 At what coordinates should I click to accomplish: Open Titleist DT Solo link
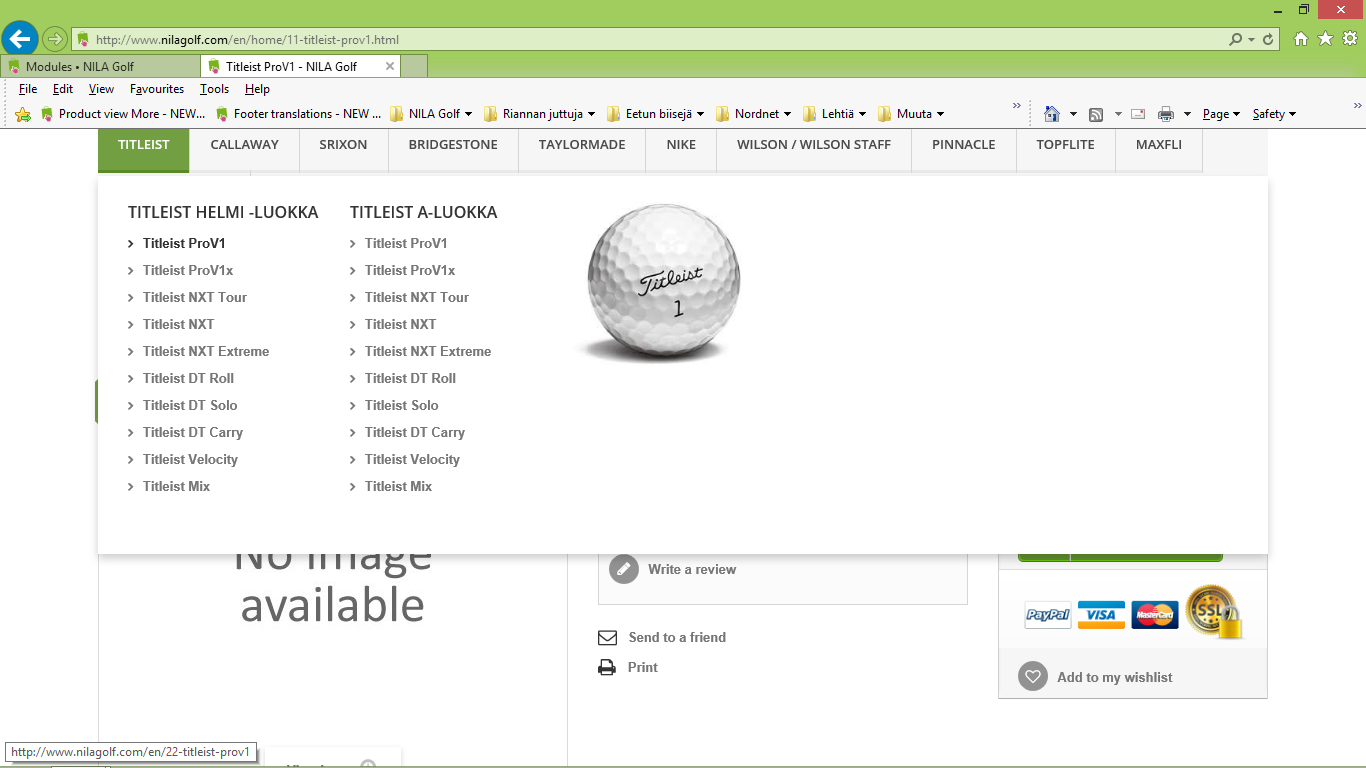coord(190,405)
